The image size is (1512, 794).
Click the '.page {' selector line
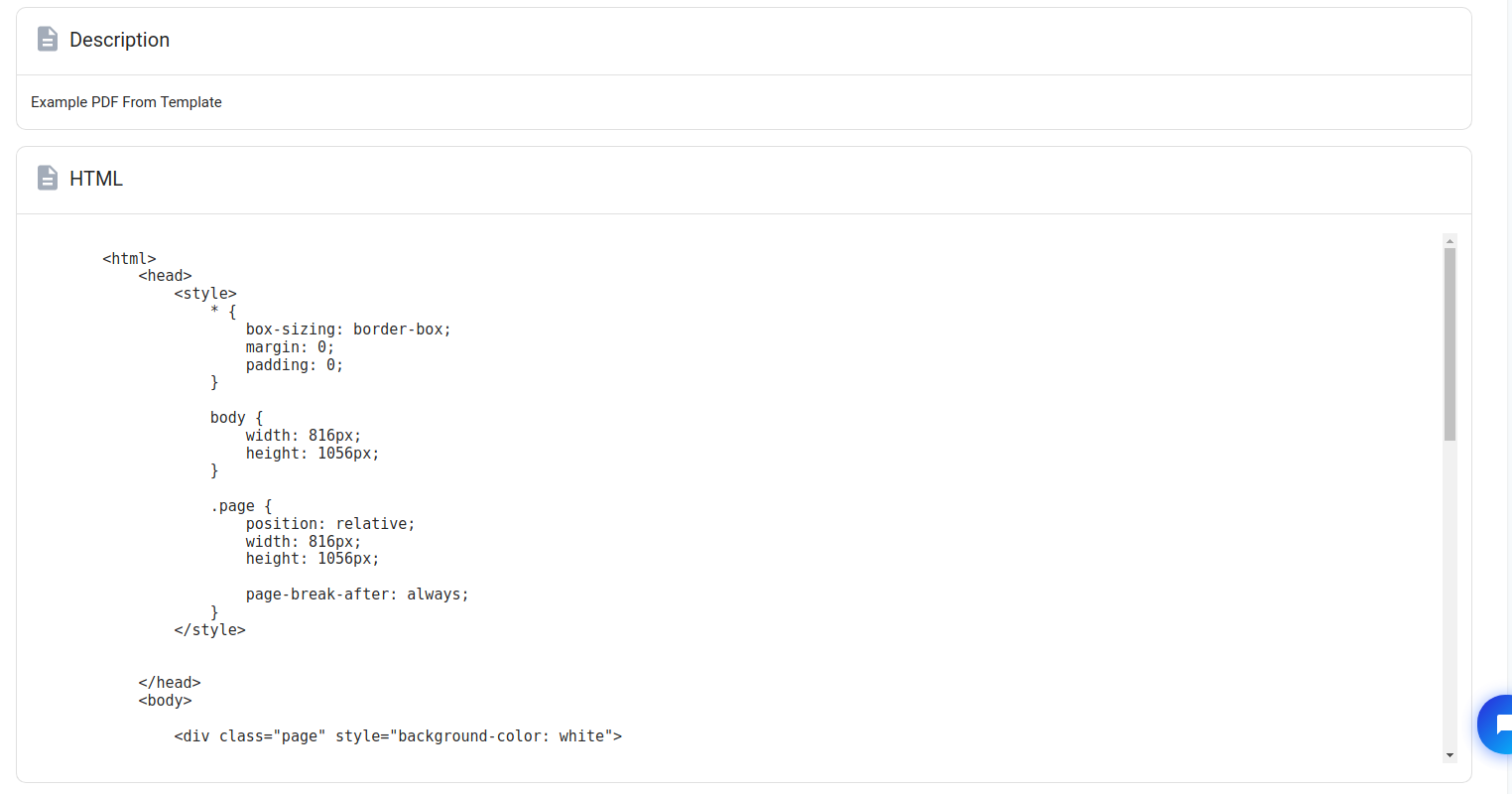pyautogui.click(x=240, y=506)
